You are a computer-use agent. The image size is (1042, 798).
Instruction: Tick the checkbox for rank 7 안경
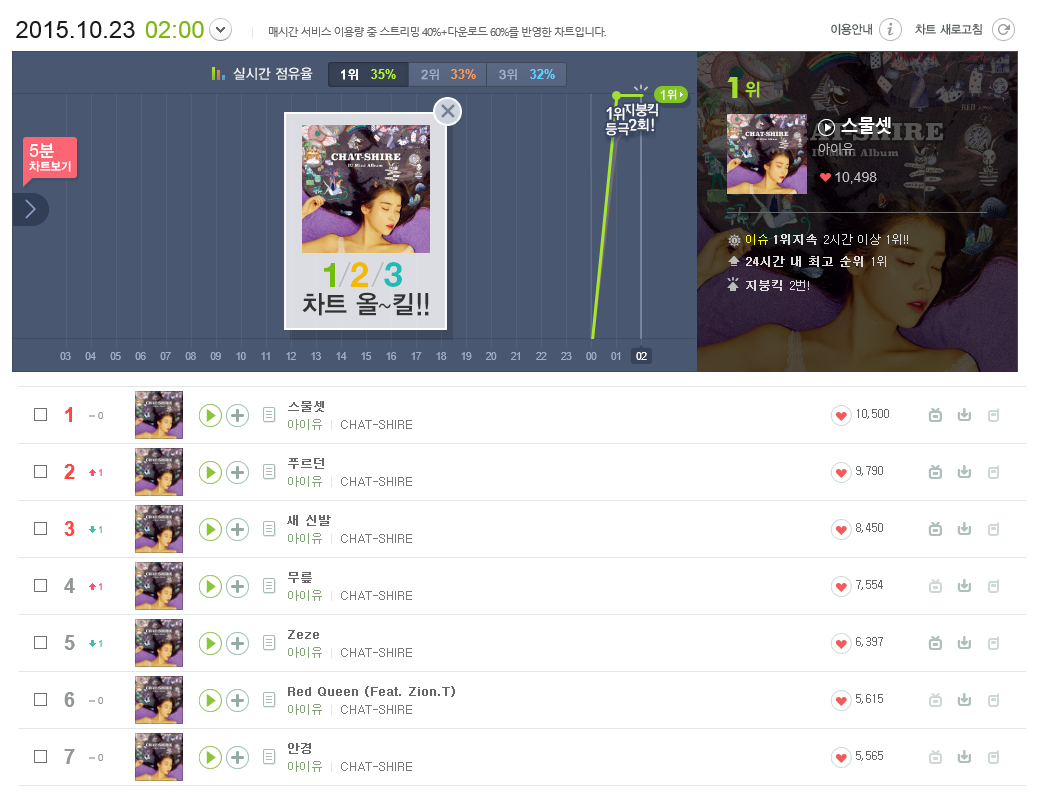pyautogui.click(x=41, y=757)
